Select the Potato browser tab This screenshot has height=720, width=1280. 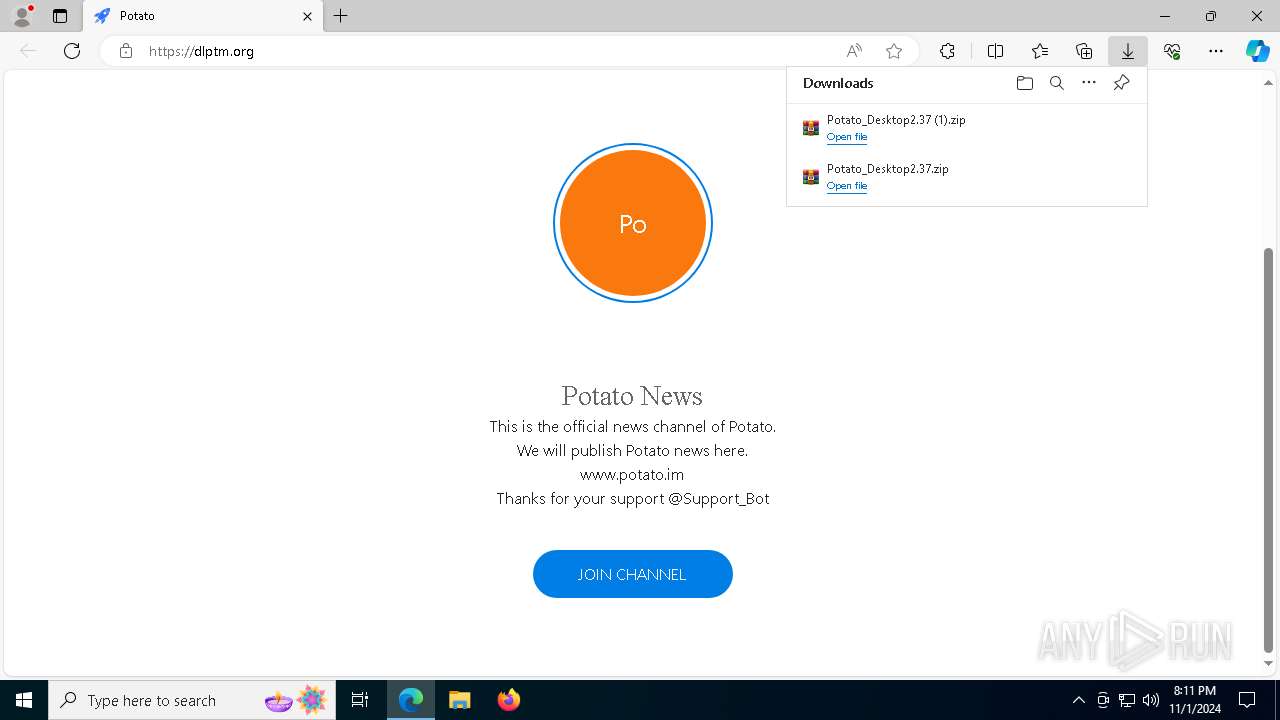tap(203, 16)
